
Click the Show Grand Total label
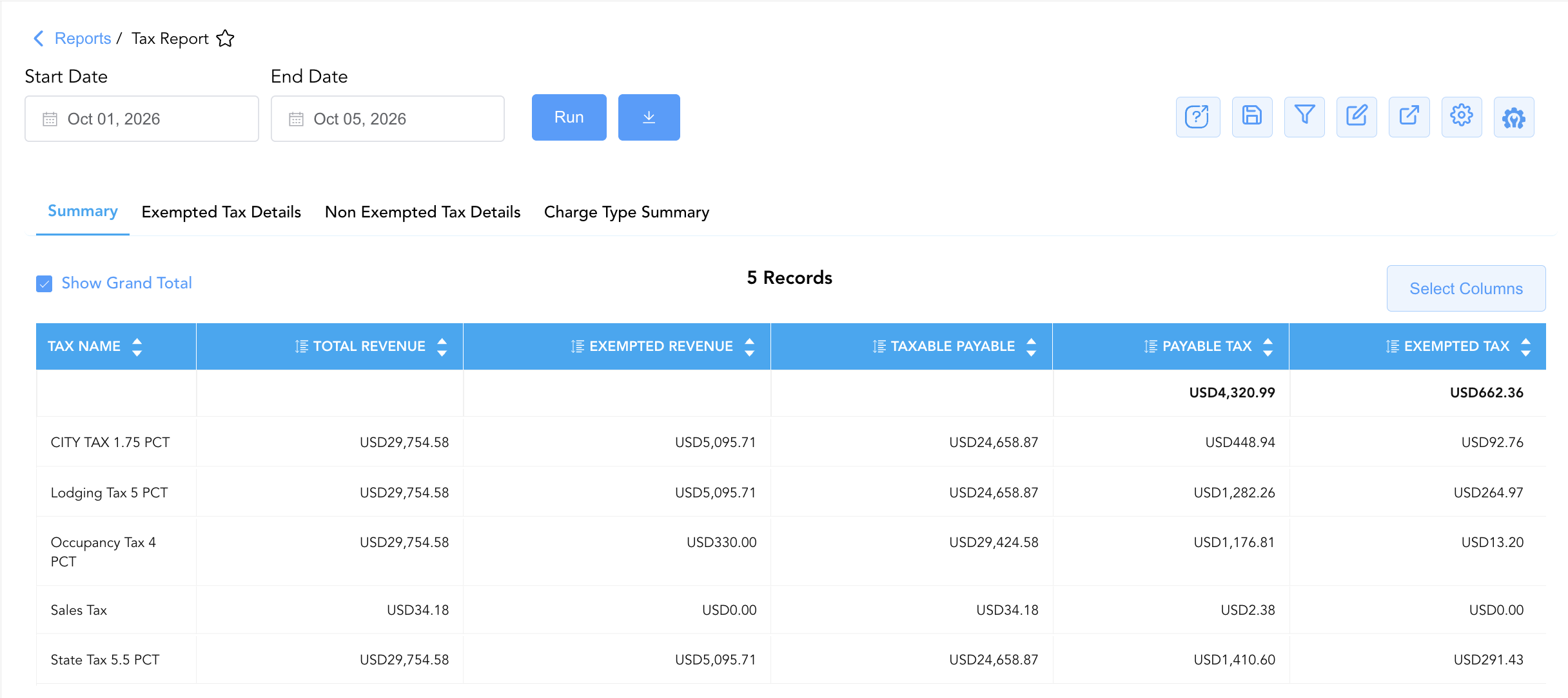click(x=126, y=283)
